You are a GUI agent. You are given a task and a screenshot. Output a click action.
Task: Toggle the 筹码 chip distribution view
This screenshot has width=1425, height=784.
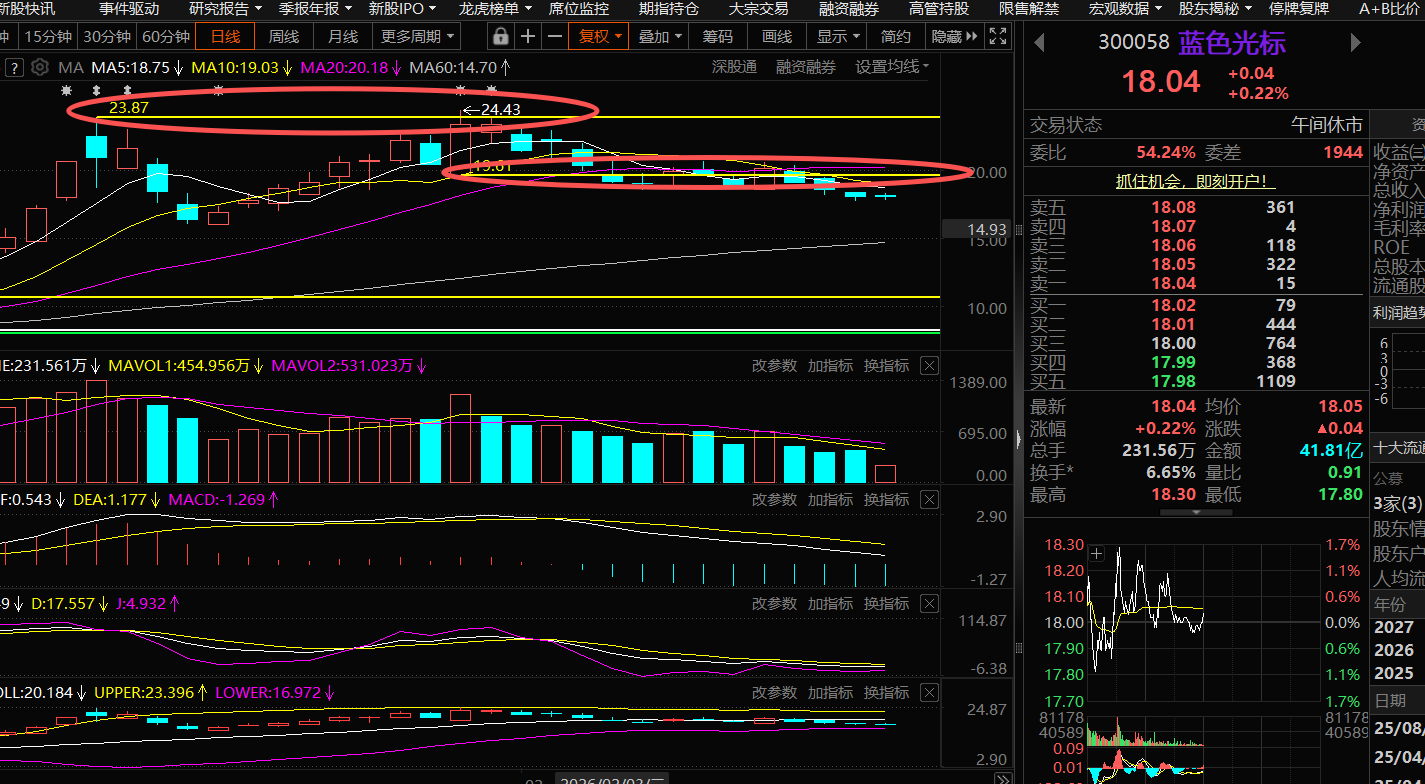click(x=717, y=37)
